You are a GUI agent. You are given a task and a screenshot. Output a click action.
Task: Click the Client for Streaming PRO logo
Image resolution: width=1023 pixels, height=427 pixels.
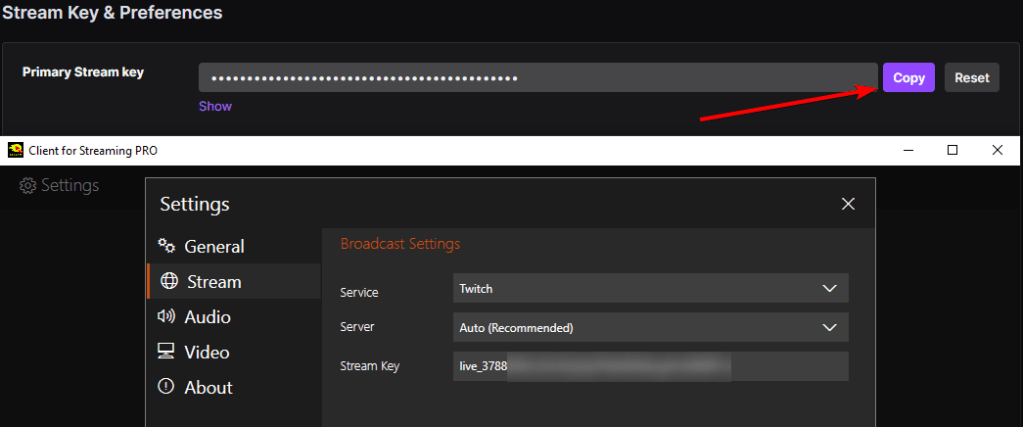pyautogui.click(x=15, y=151)
